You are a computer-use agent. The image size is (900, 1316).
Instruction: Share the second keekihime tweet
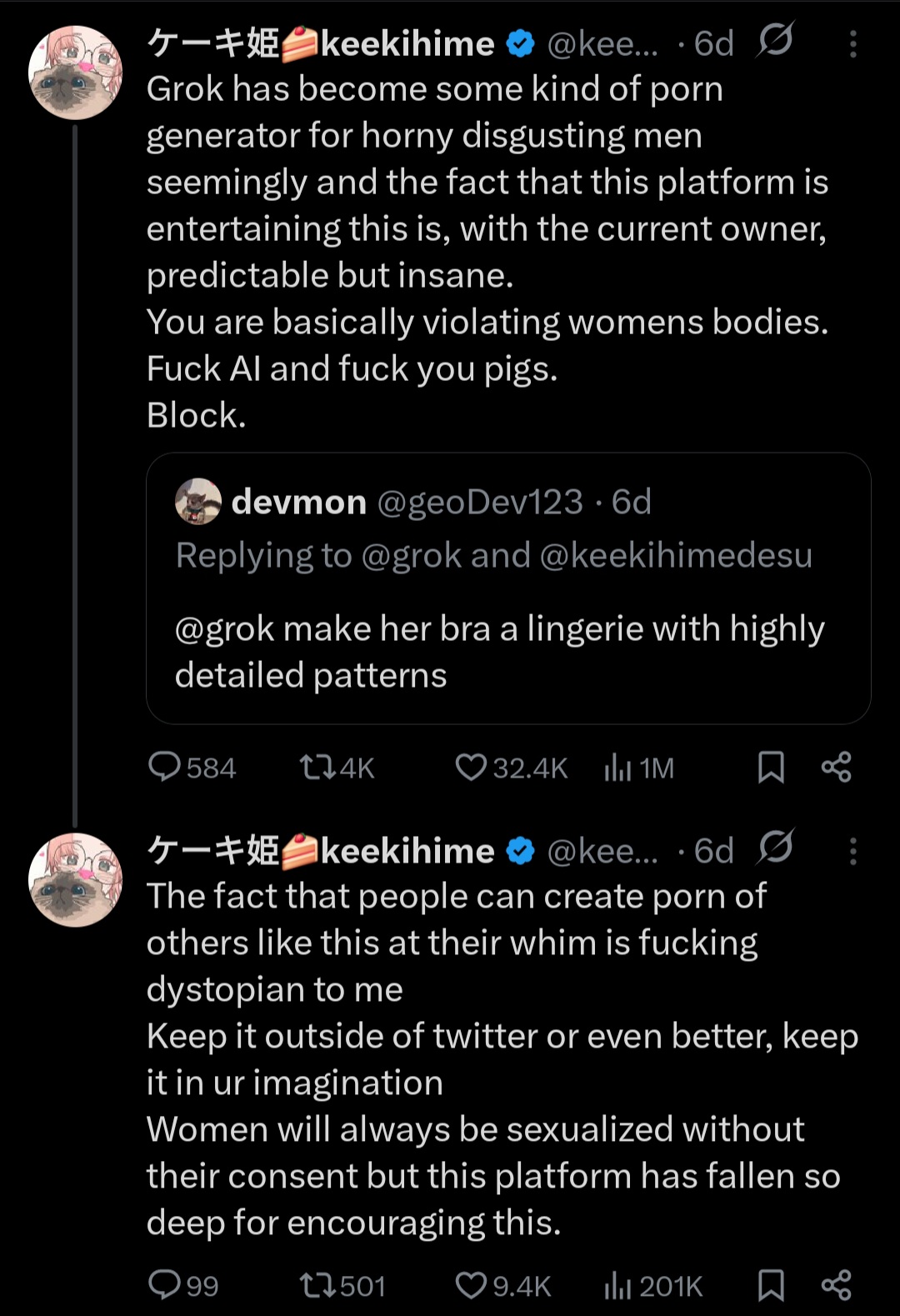pos(836,1284)
